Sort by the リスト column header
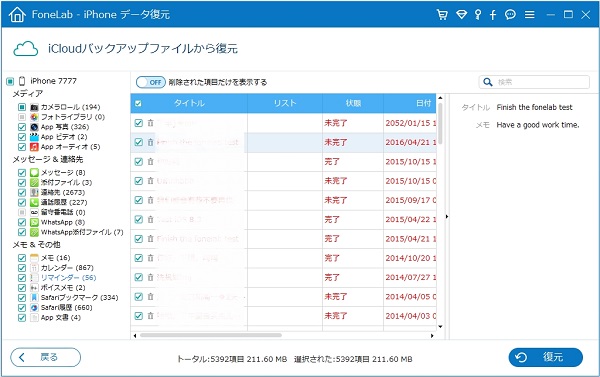This screenshot has width=600, height=377. [x=285, y=103]
